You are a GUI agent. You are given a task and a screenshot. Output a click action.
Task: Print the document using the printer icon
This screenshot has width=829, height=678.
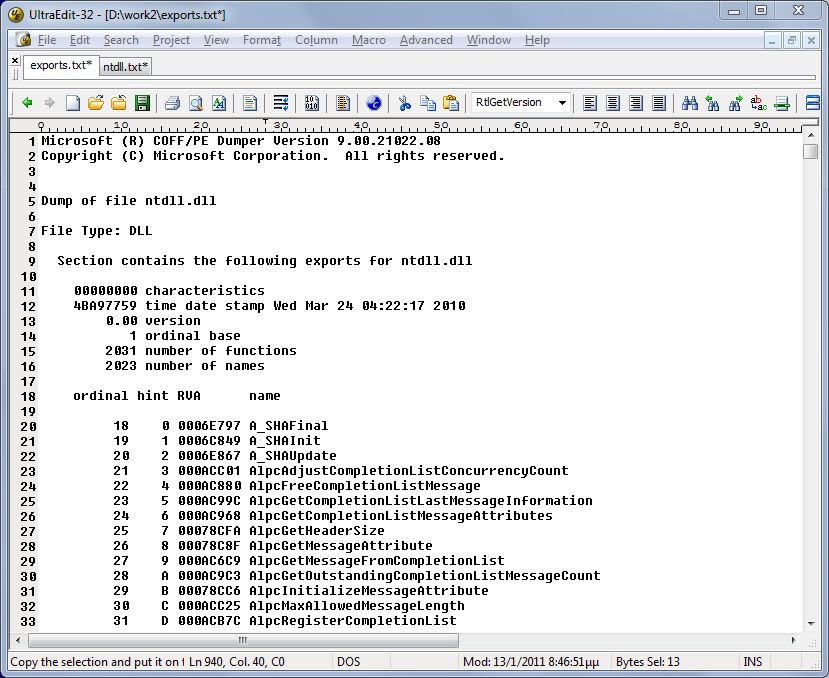[172, 103]
